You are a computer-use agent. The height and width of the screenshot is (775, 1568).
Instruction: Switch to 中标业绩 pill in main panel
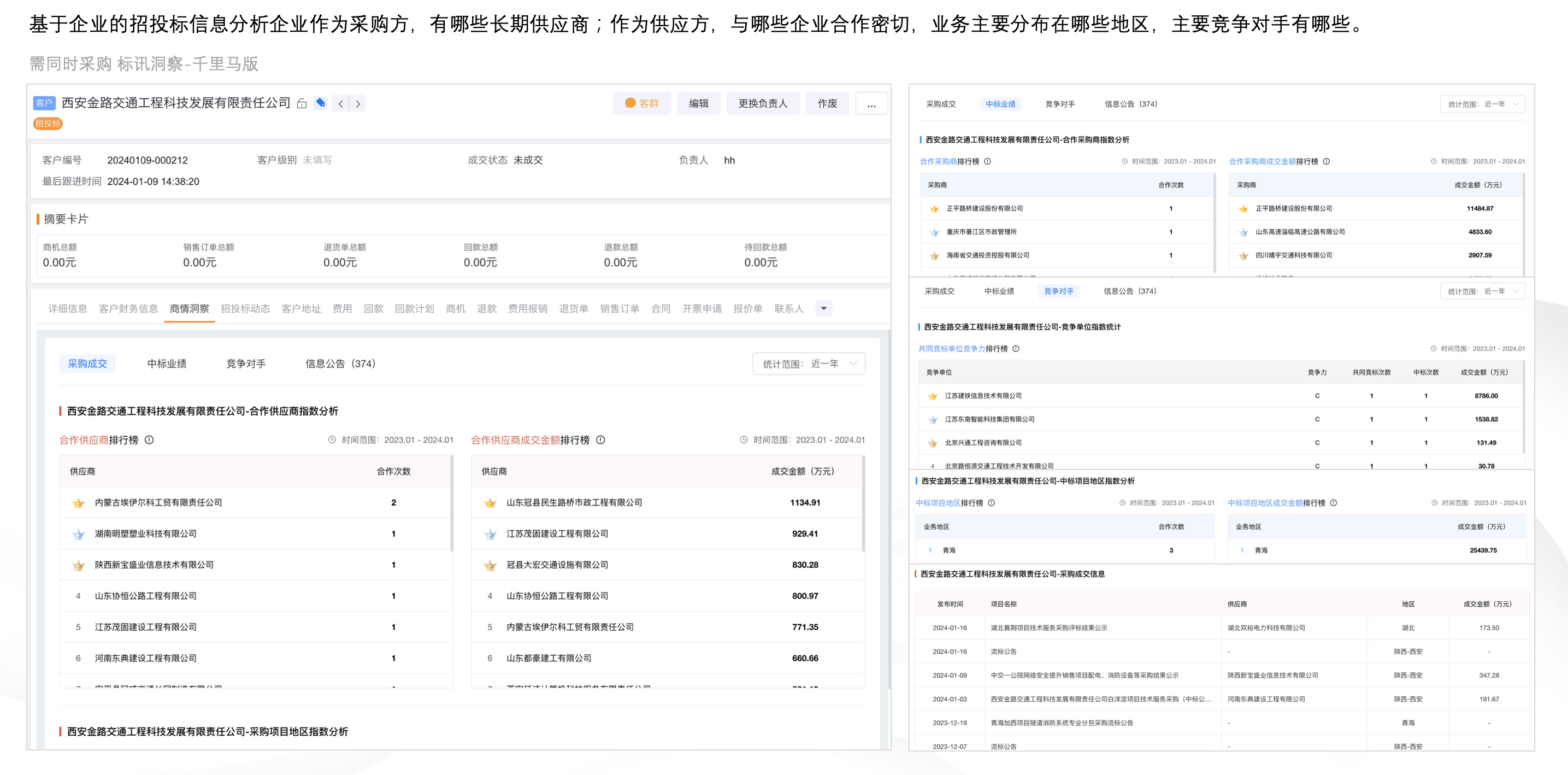coord(167,363)
